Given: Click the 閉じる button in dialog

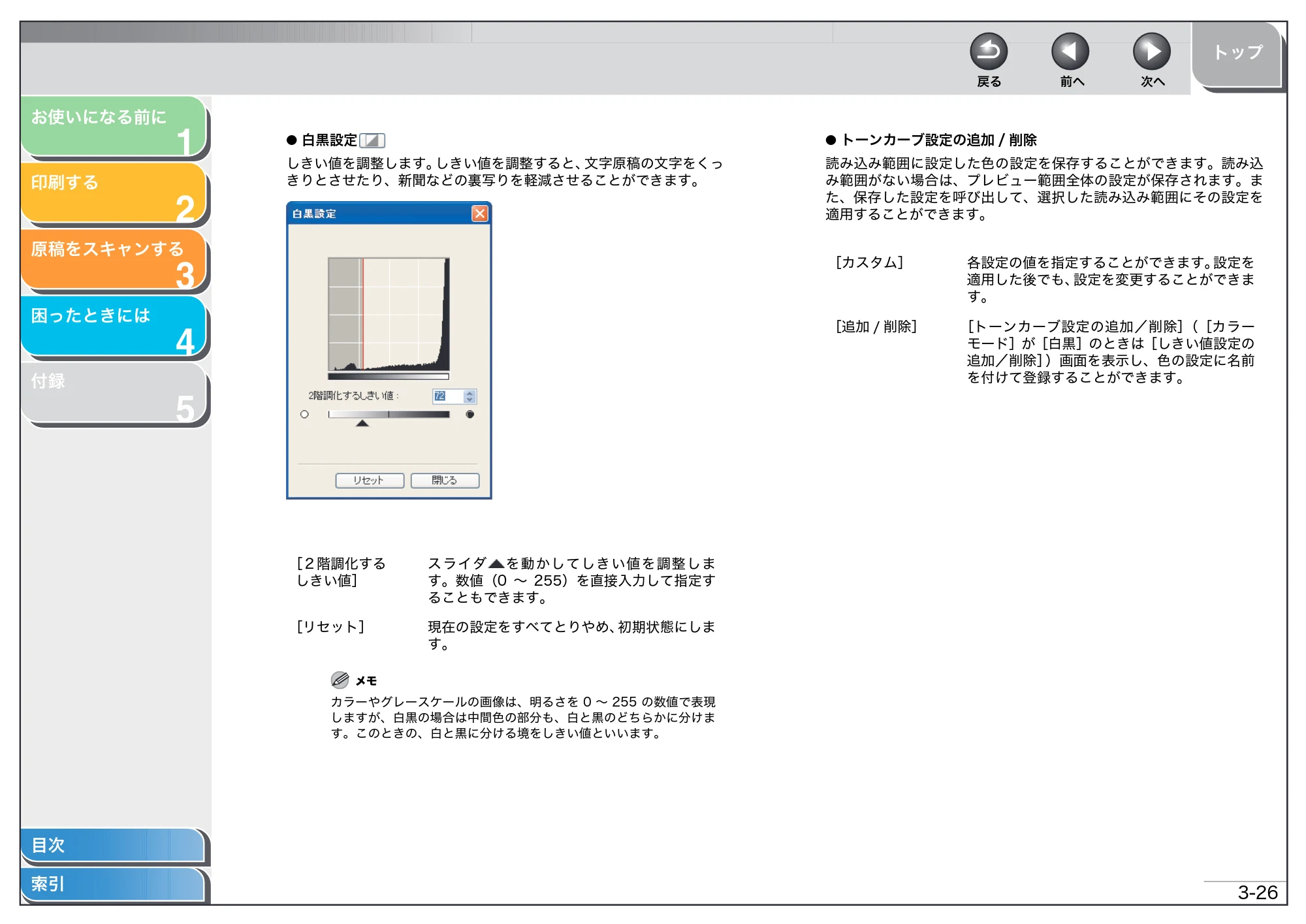Looking at the screenshot, I should point(445,481).
